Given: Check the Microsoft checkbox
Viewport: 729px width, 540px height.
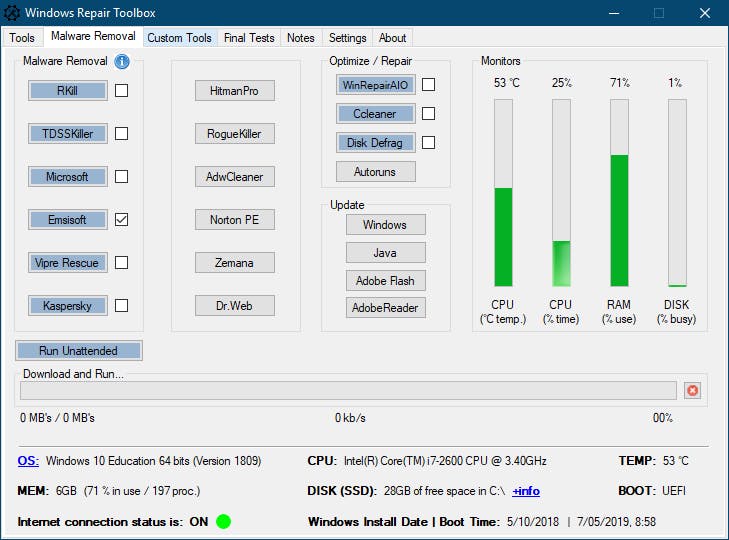Looking at the screenshot, I should [121, 176].
